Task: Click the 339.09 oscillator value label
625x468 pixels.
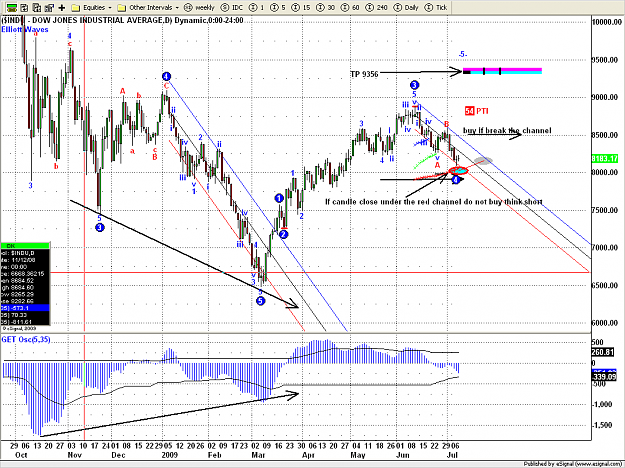Action: (604, 377)
